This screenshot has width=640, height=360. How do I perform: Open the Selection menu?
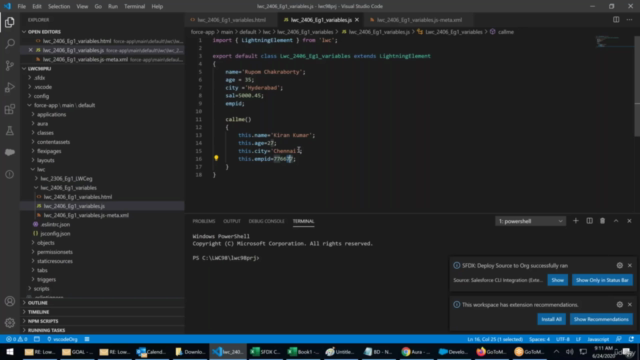59,7
